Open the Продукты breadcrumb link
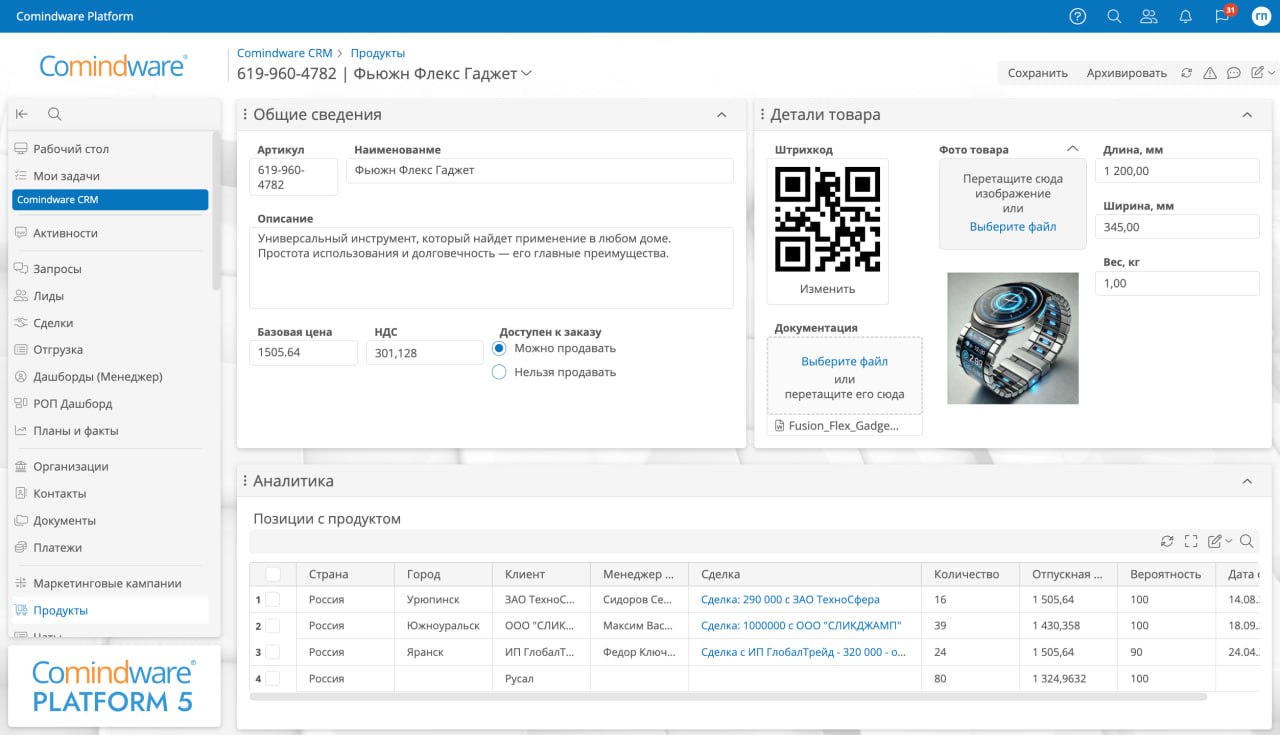The height and width of the screenshot is (735, 1280). (378, 53)
